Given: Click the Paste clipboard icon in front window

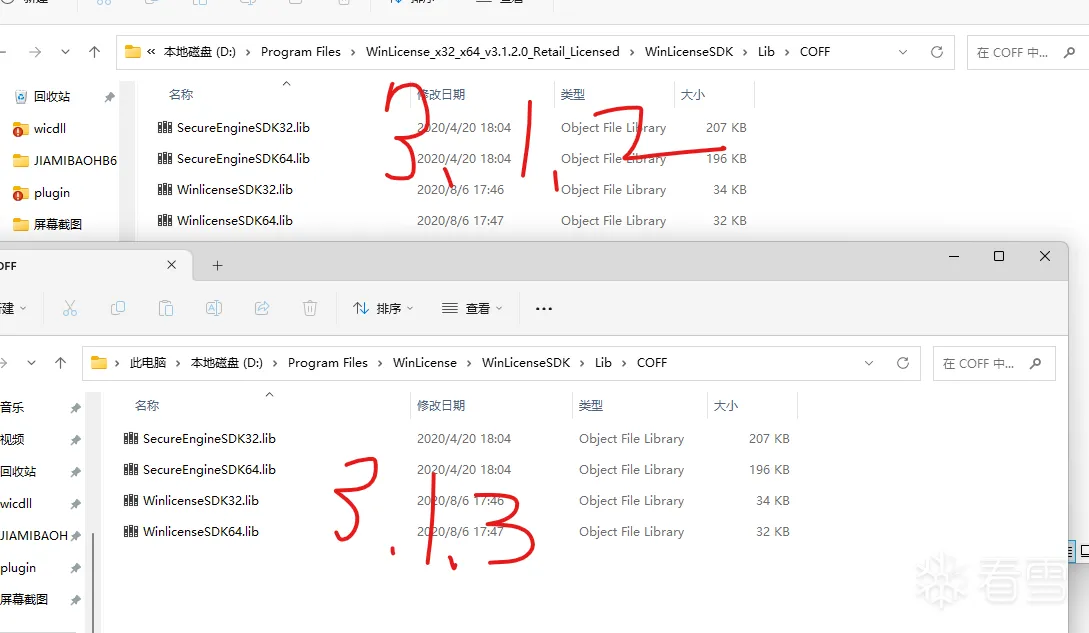Looking at the screenshot, I should click(166, 308).
